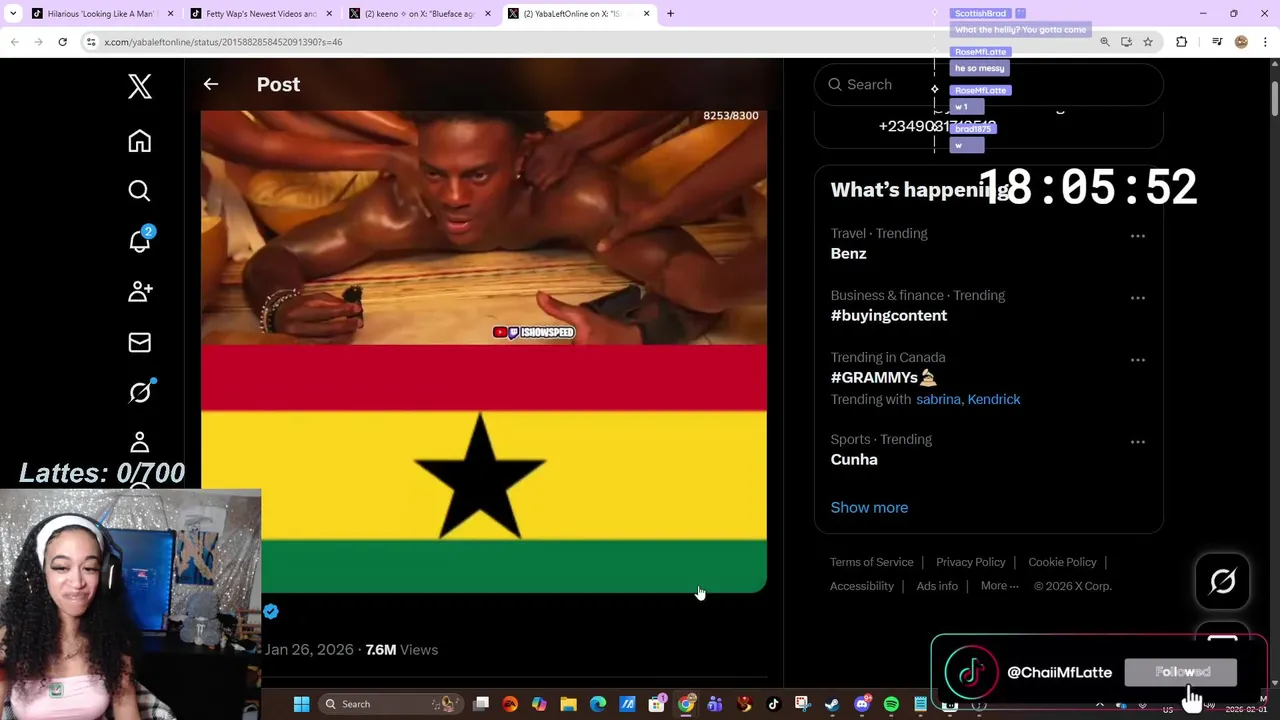The width and height of the screenshot is (1280, 720).
Task: Open sabrina trending link
Action: pos(938,399)
